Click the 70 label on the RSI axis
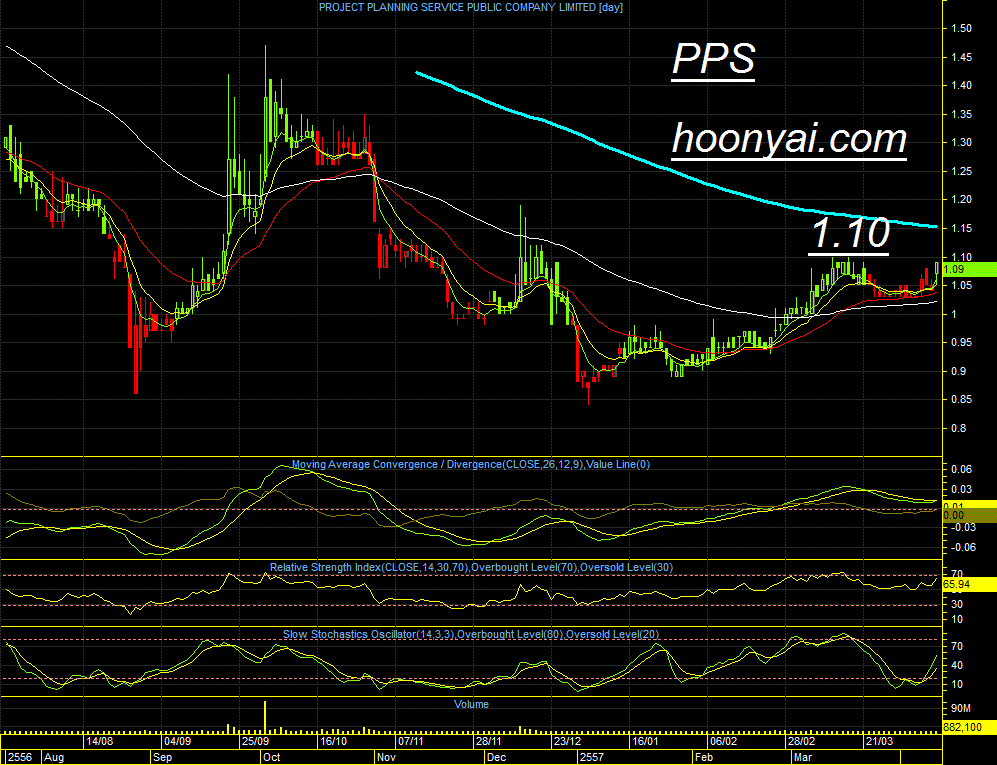 tap(957, 574)
